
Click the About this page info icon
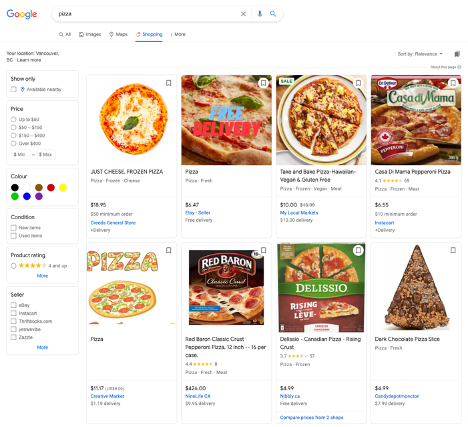459,67
